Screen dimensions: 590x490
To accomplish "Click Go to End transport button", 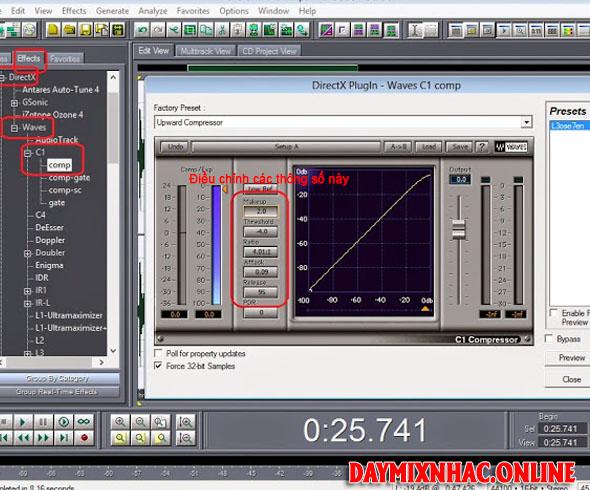I will tap(64, 438).
